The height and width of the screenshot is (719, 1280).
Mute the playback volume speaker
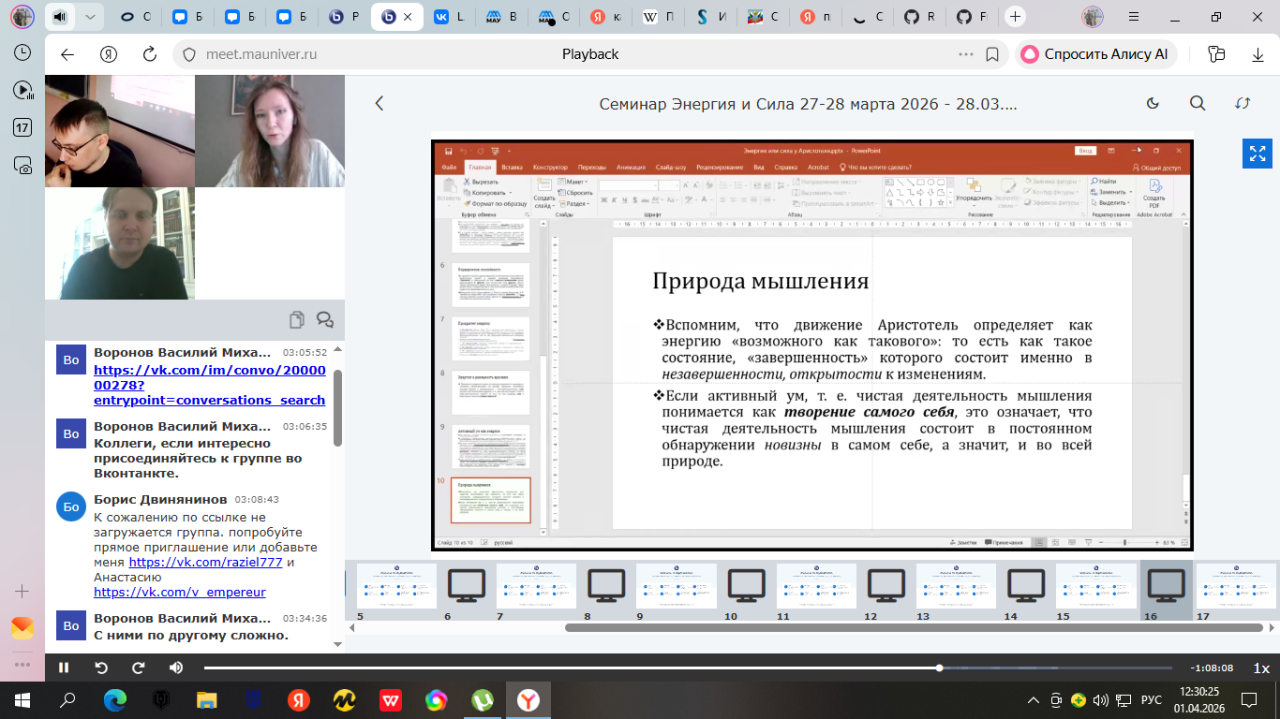(176, 668)
